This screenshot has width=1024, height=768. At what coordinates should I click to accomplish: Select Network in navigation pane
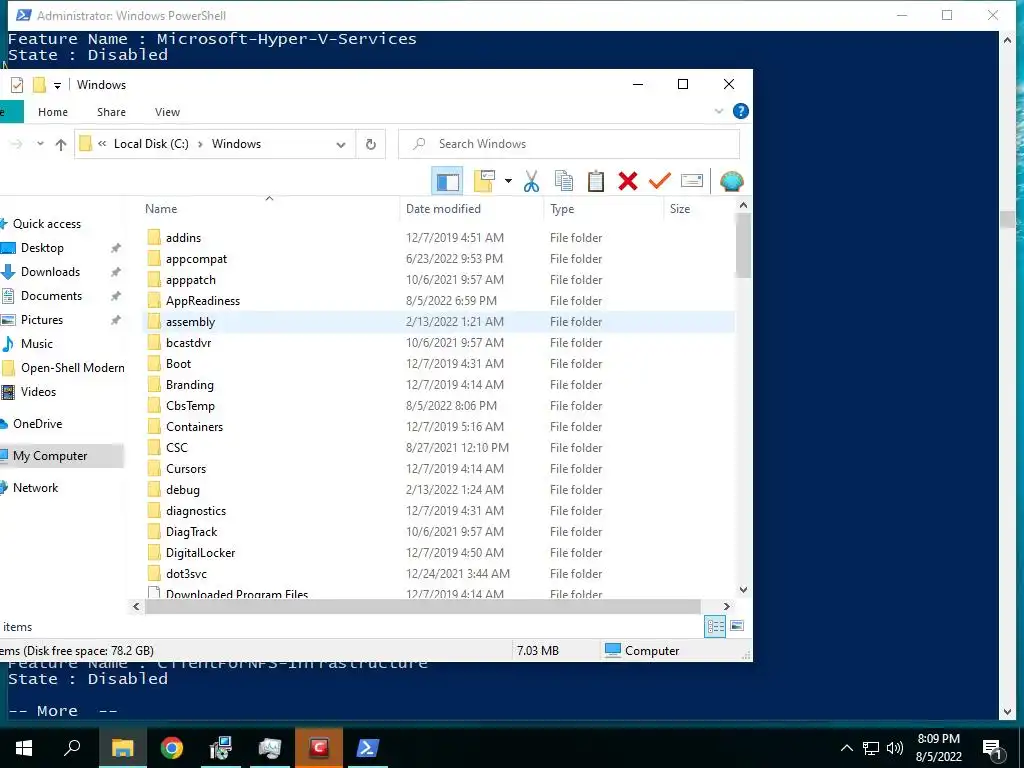pyautogui.click(x=35, y=488)
